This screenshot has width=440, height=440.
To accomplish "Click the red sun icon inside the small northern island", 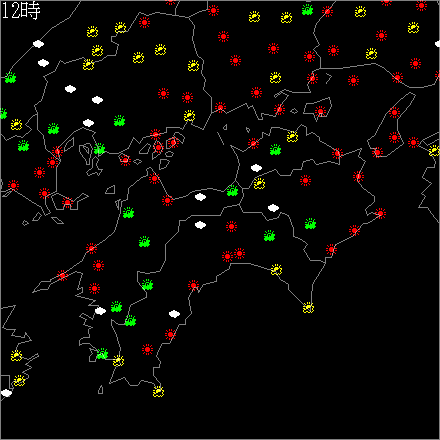I will pos(320,111).
